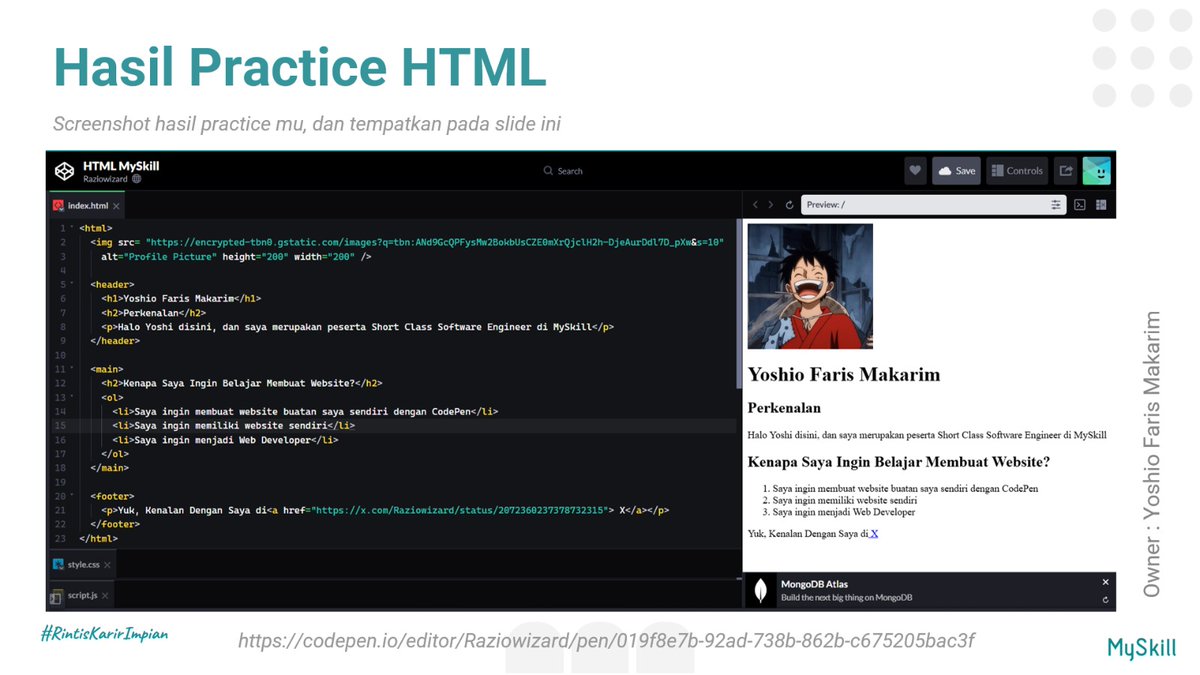Open the Controls panel button
The width and height of the screenshot is (1200, 675).
1017,171
